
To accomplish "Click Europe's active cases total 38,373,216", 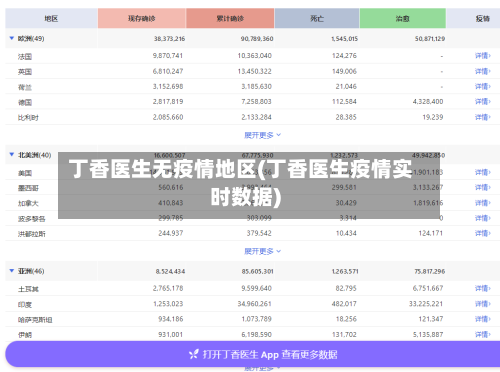I will (x=169, y=39).
